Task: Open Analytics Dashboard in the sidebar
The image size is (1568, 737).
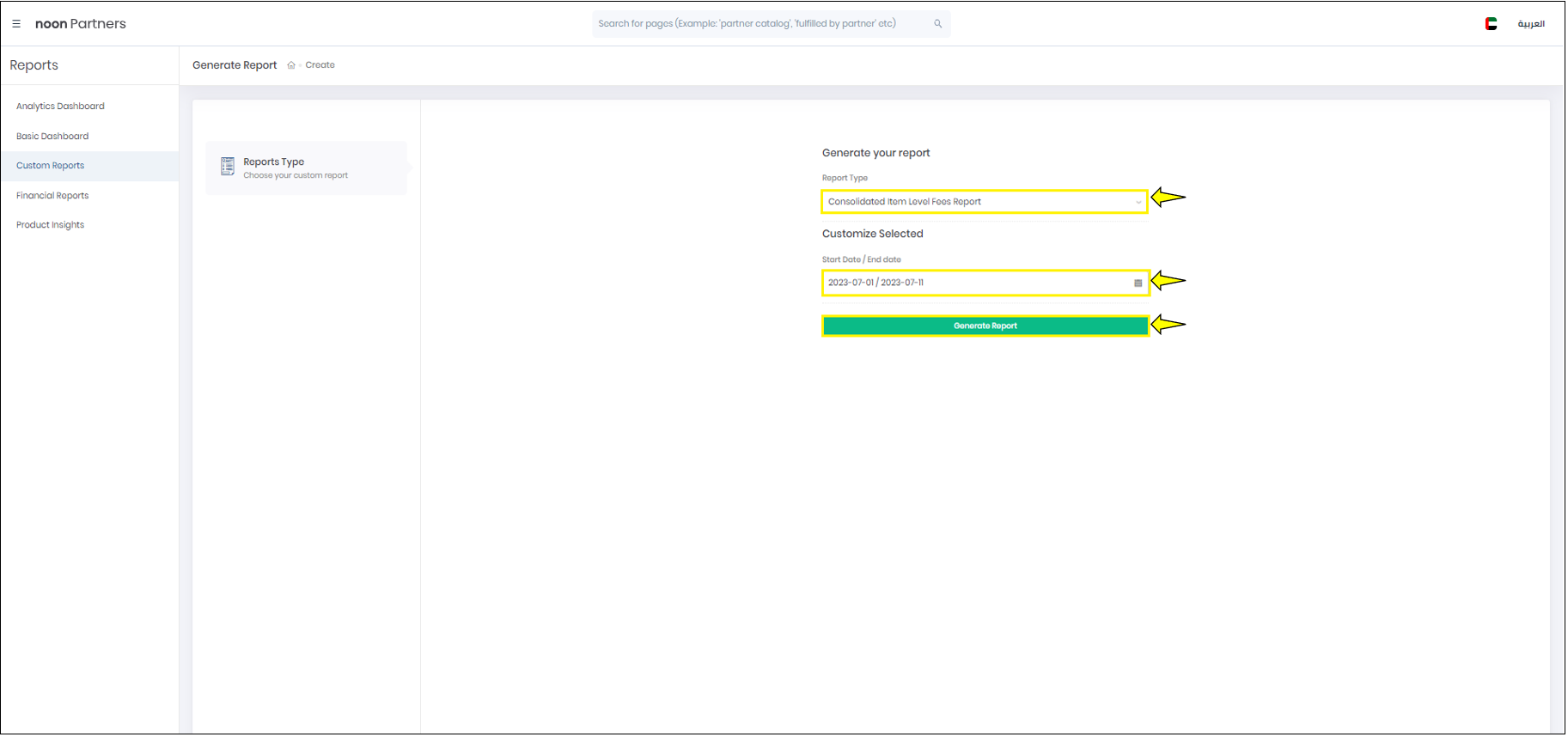Action: [60, 107]
